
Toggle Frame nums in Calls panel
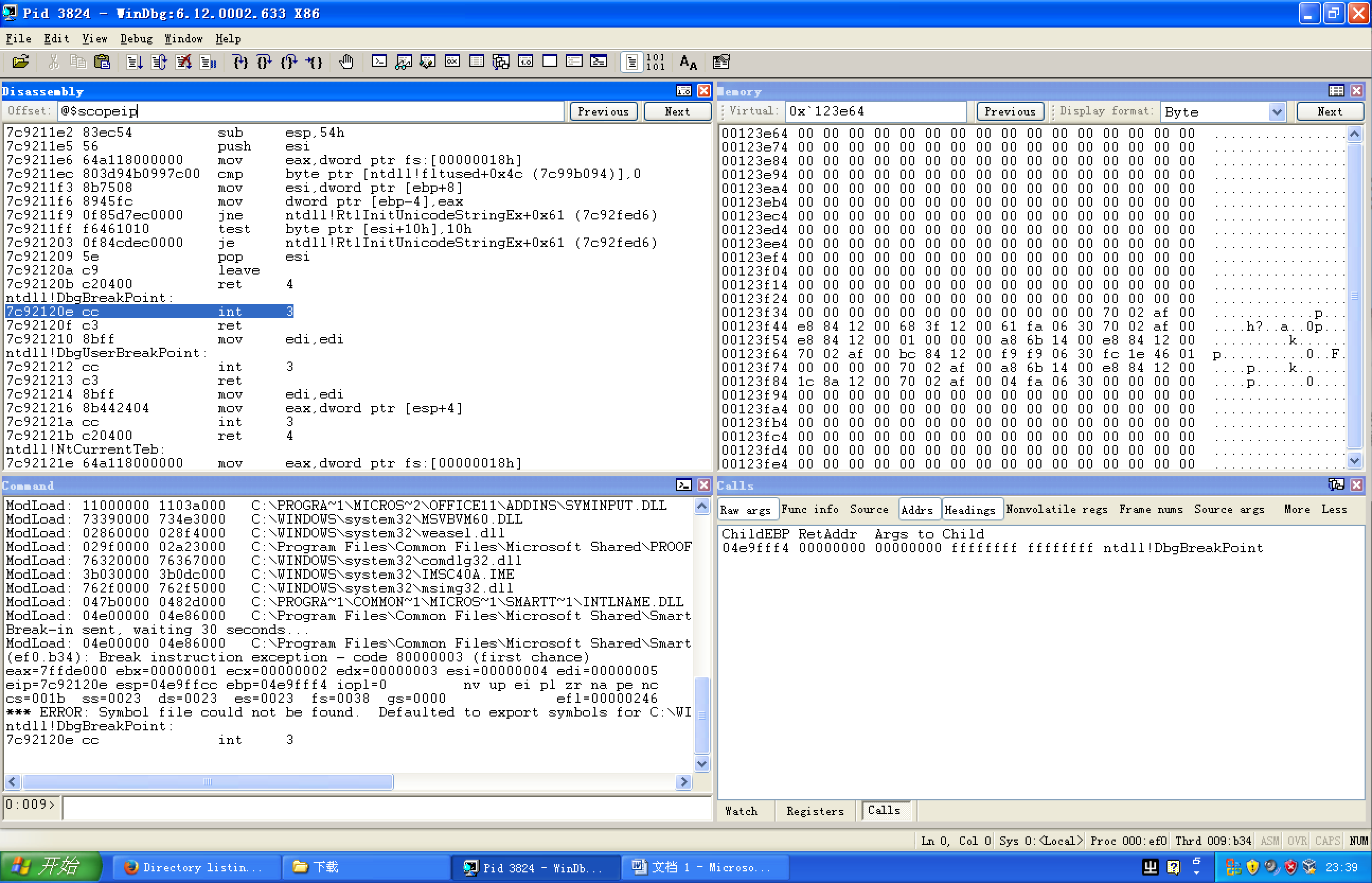tap(1151, 509)
